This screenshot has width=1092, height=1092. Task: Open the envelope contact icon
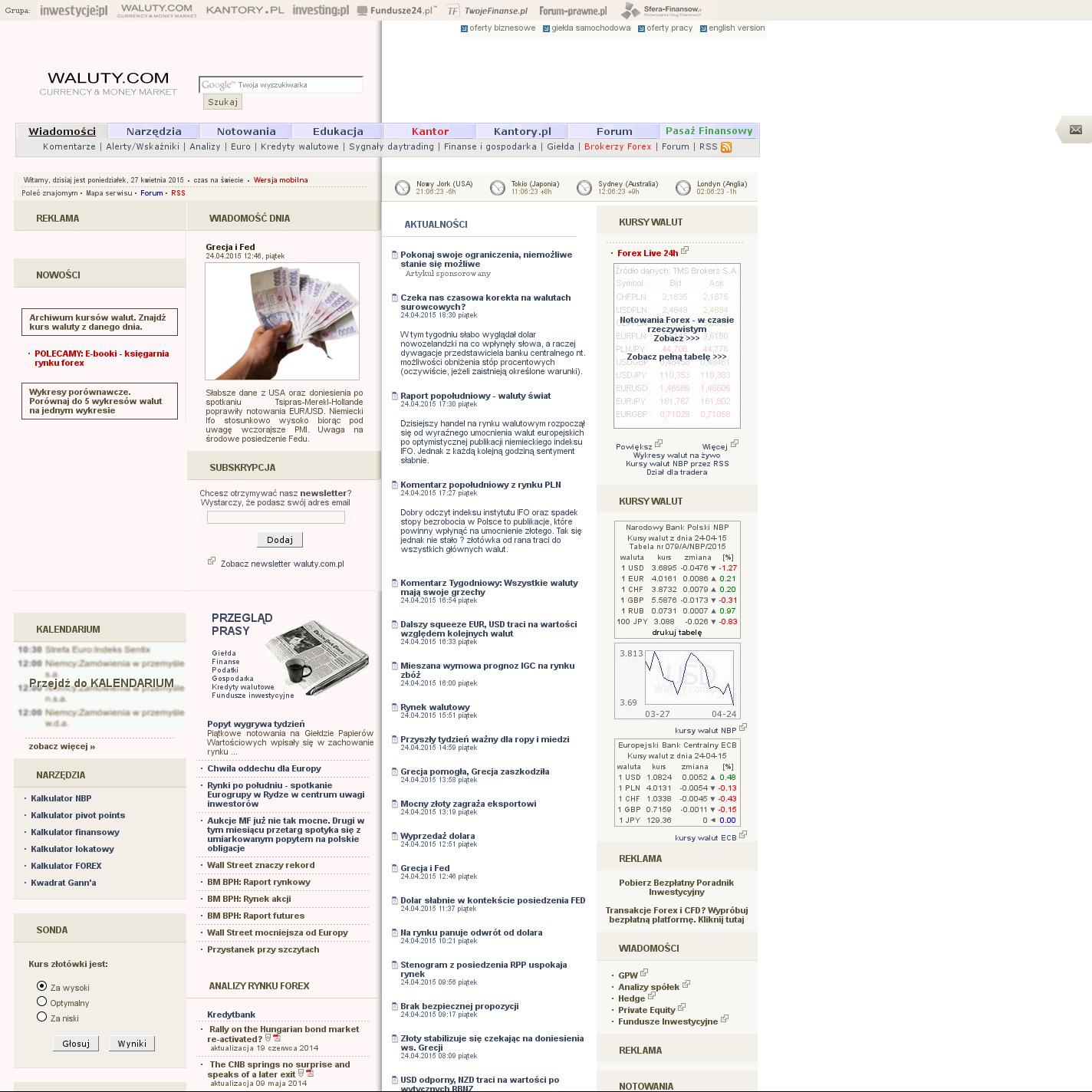coord(1075,130)
